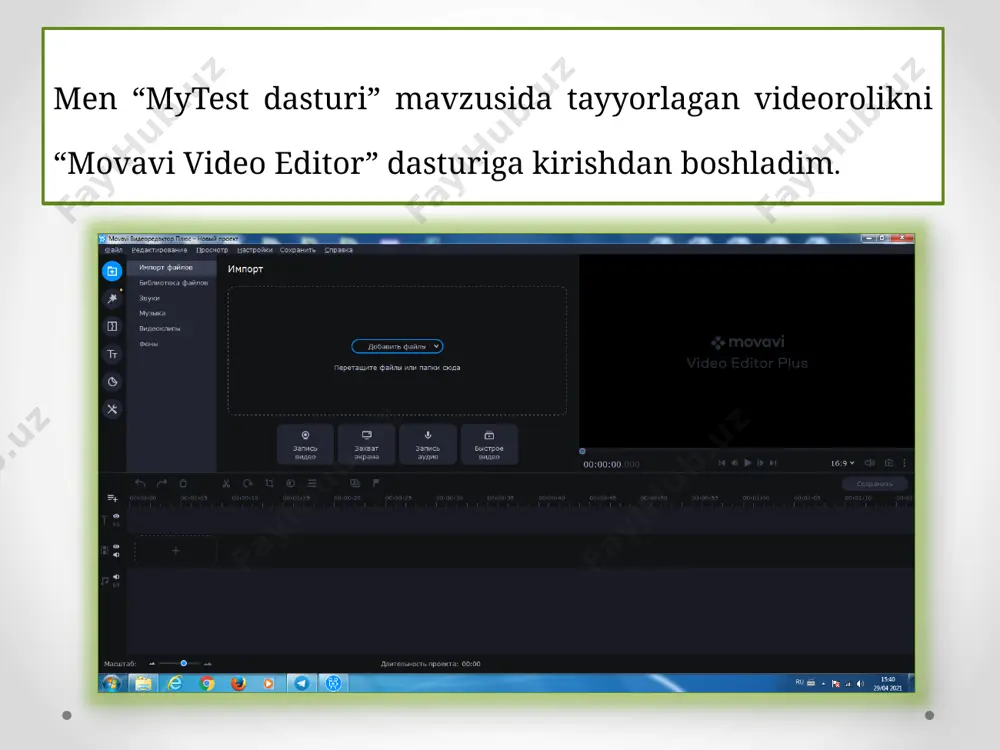Viewport: 1000px width, 750px height.
Task: Click the snapshot camera icon under preview
Action: pos(888,463)
